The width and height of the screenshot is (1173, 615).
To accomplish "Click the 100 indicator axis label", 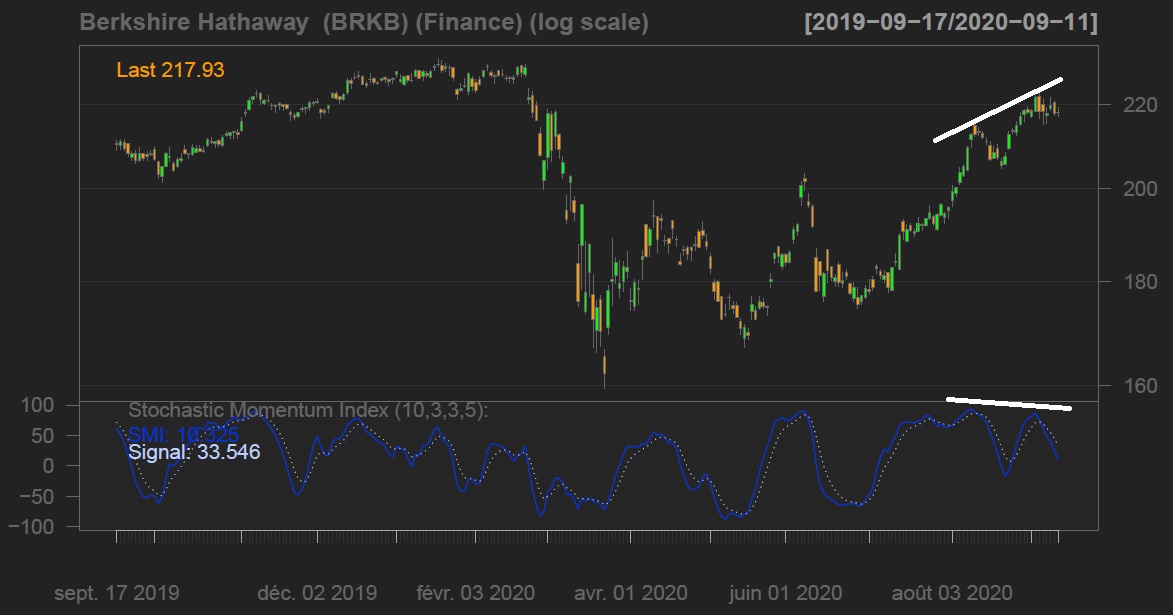I will pos(37,406).
